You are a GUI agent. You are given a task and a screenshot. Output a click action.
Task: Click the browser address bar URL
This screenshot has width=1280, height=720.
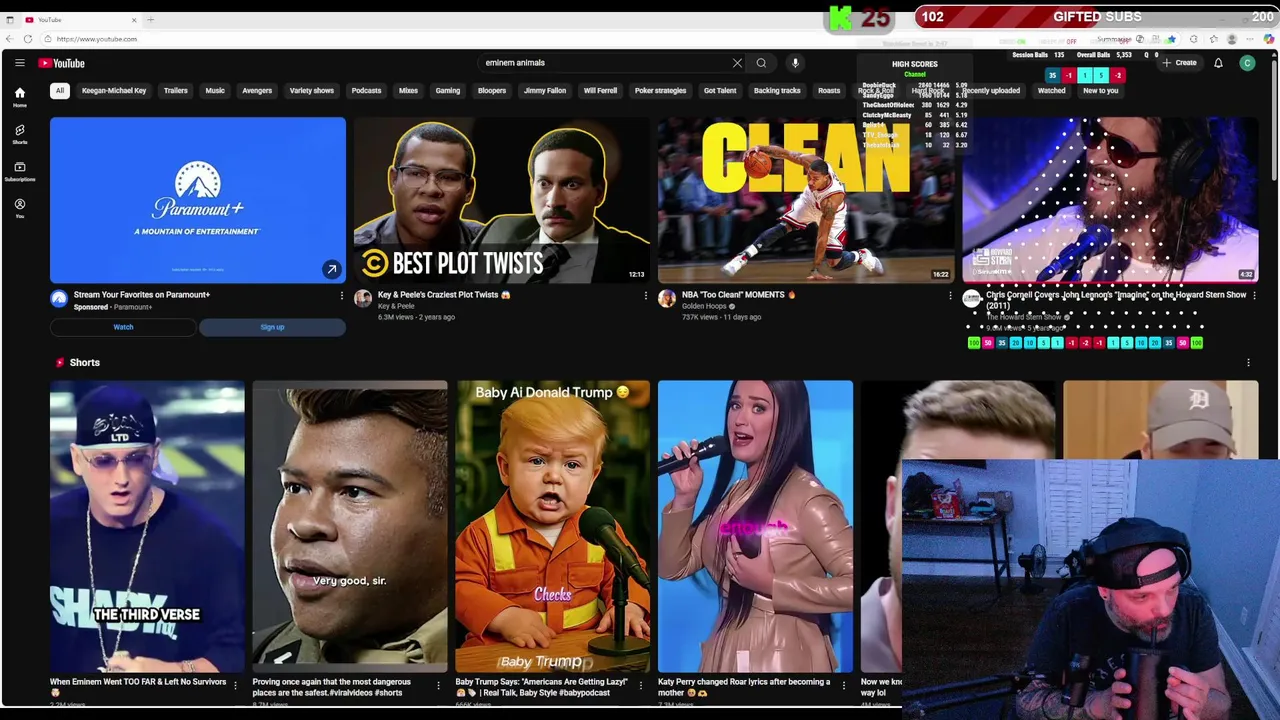97,39
